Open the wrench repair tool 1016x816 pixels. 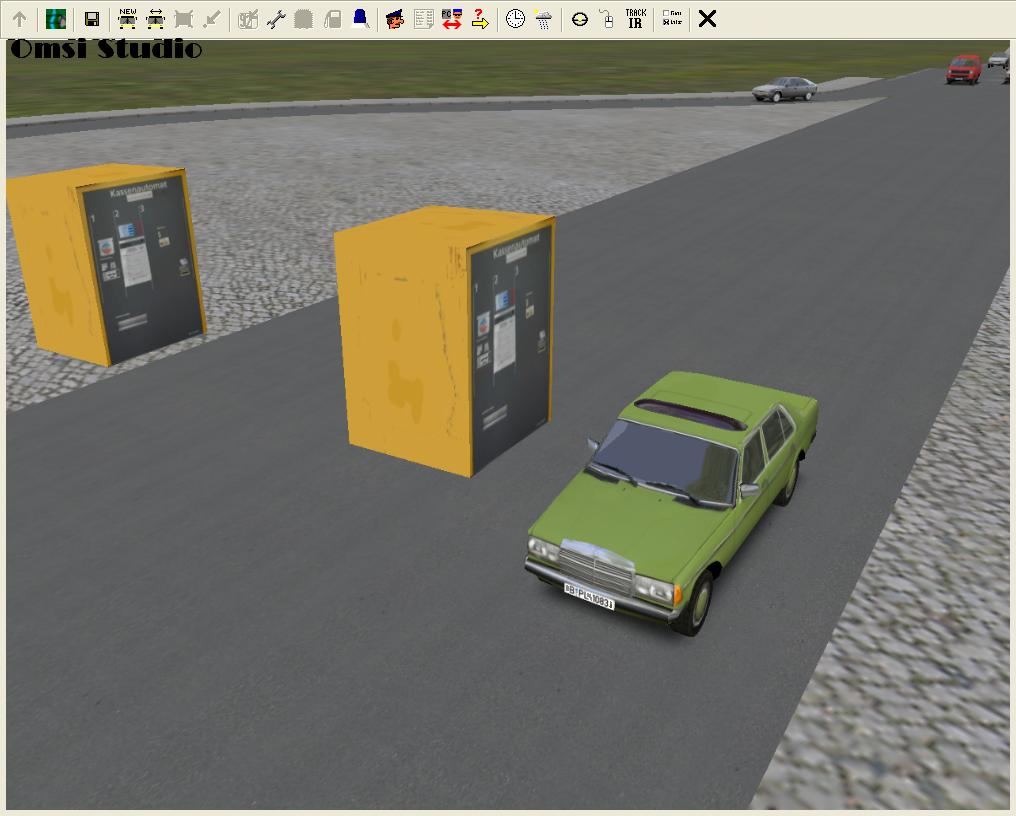[276, 19]
